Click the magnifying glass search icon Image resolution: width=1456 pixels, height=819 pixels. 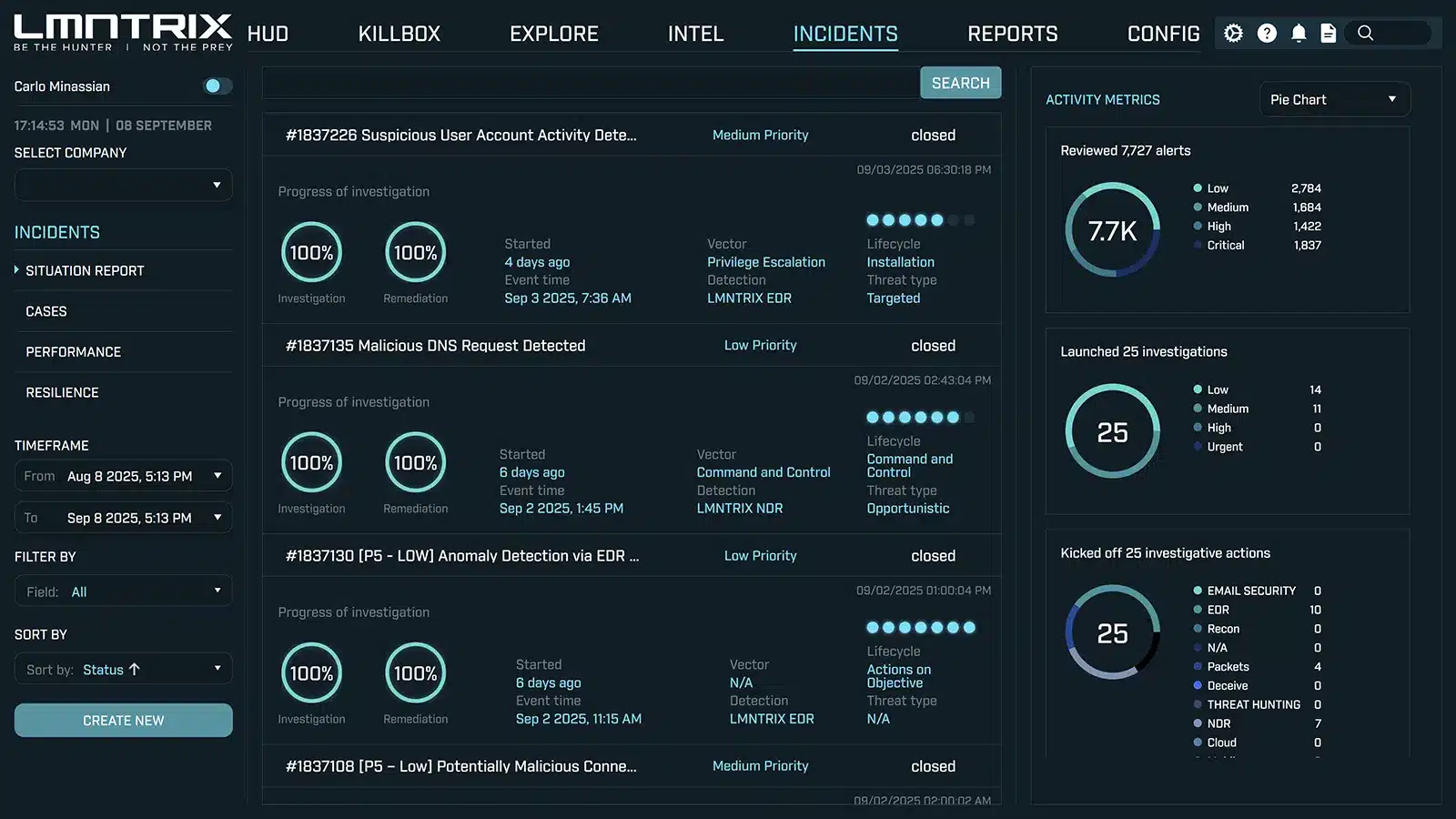coord(1365,34)
